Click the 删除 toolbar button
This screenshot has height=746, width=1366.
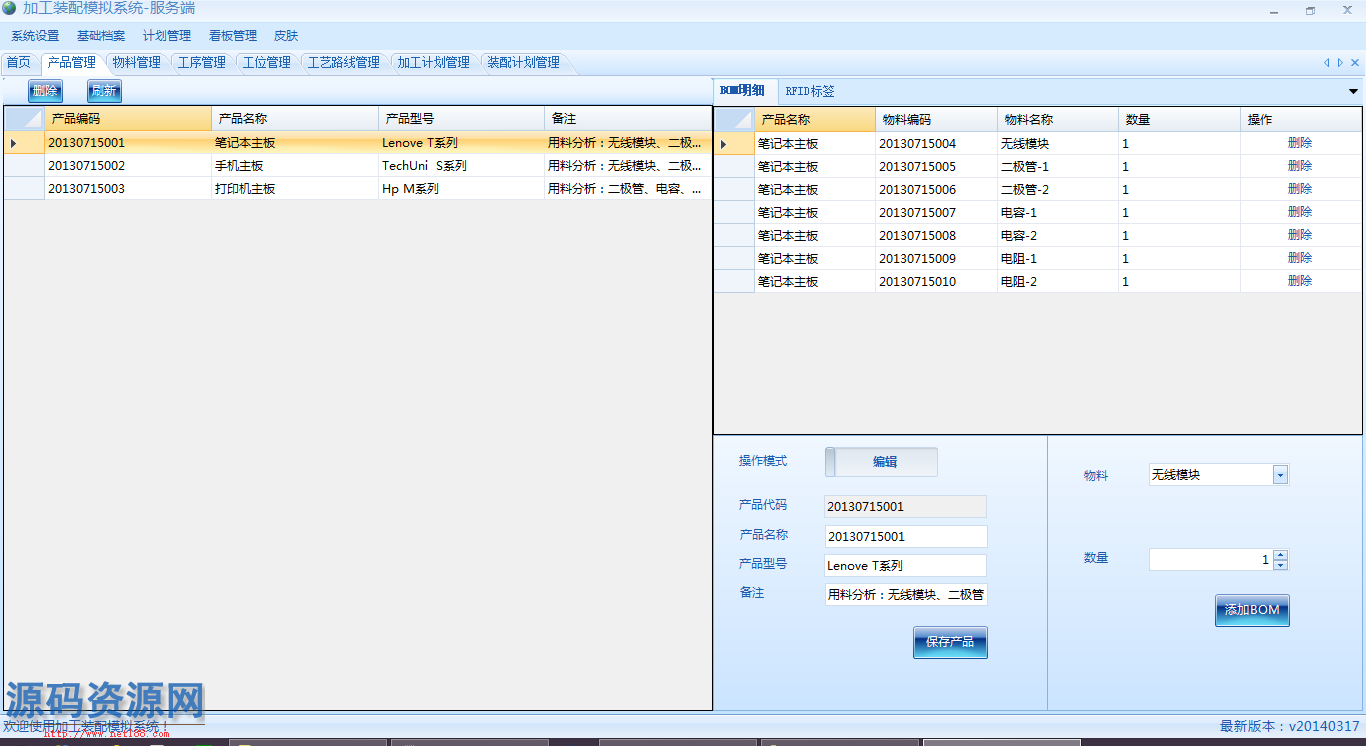click(x=45, y=91)
